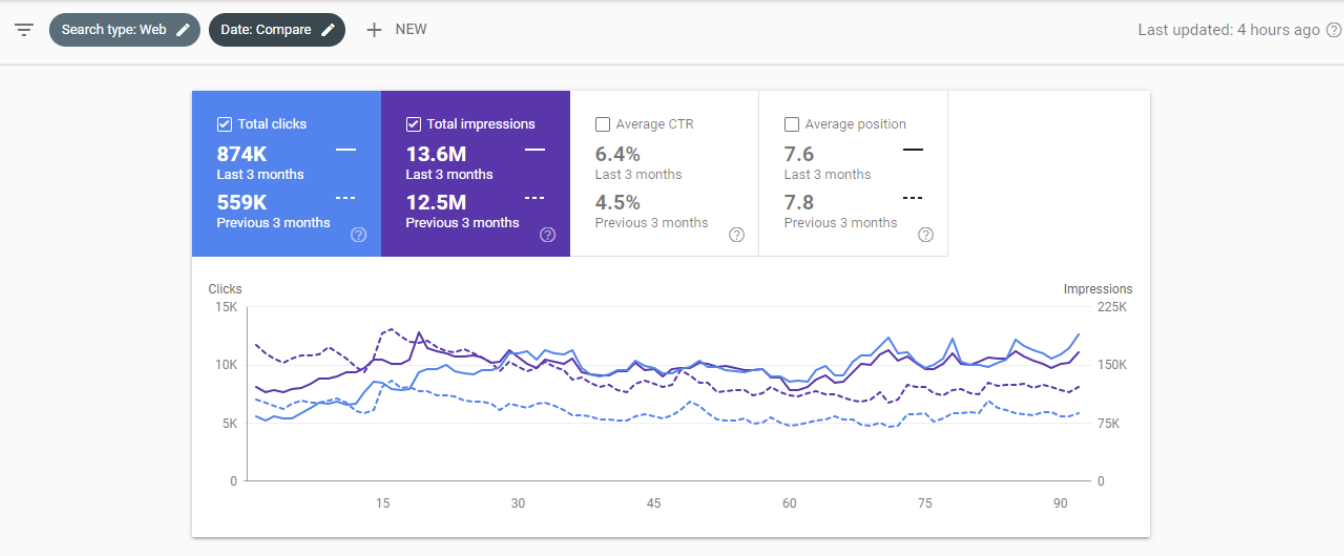Open help icon in Average CTR card
This screenshot has width=1344, height=556.
coord(737,235)
